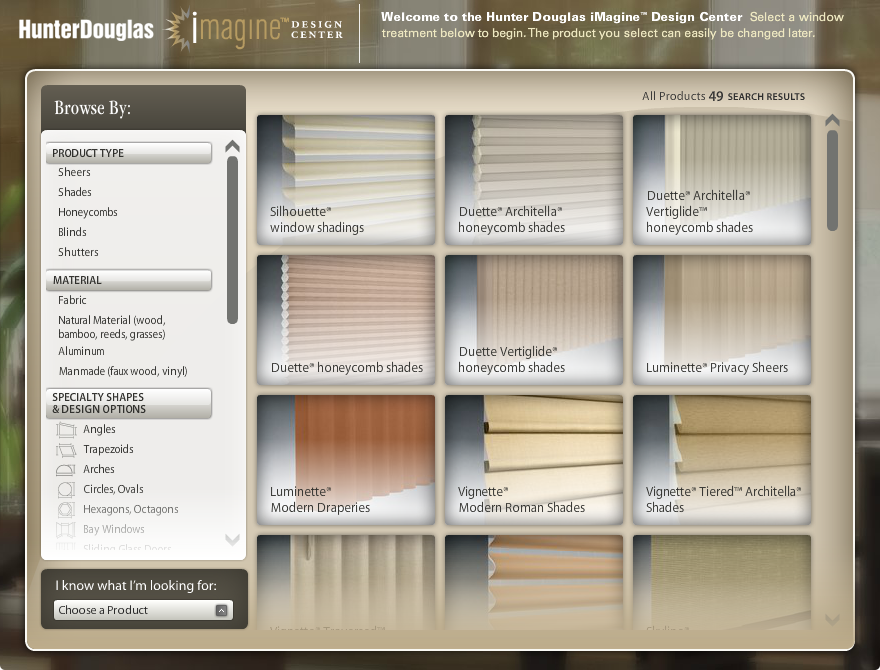Click the product grid scrollbar thumb
This screenshot has width=880, height=670.
[832, 181]
